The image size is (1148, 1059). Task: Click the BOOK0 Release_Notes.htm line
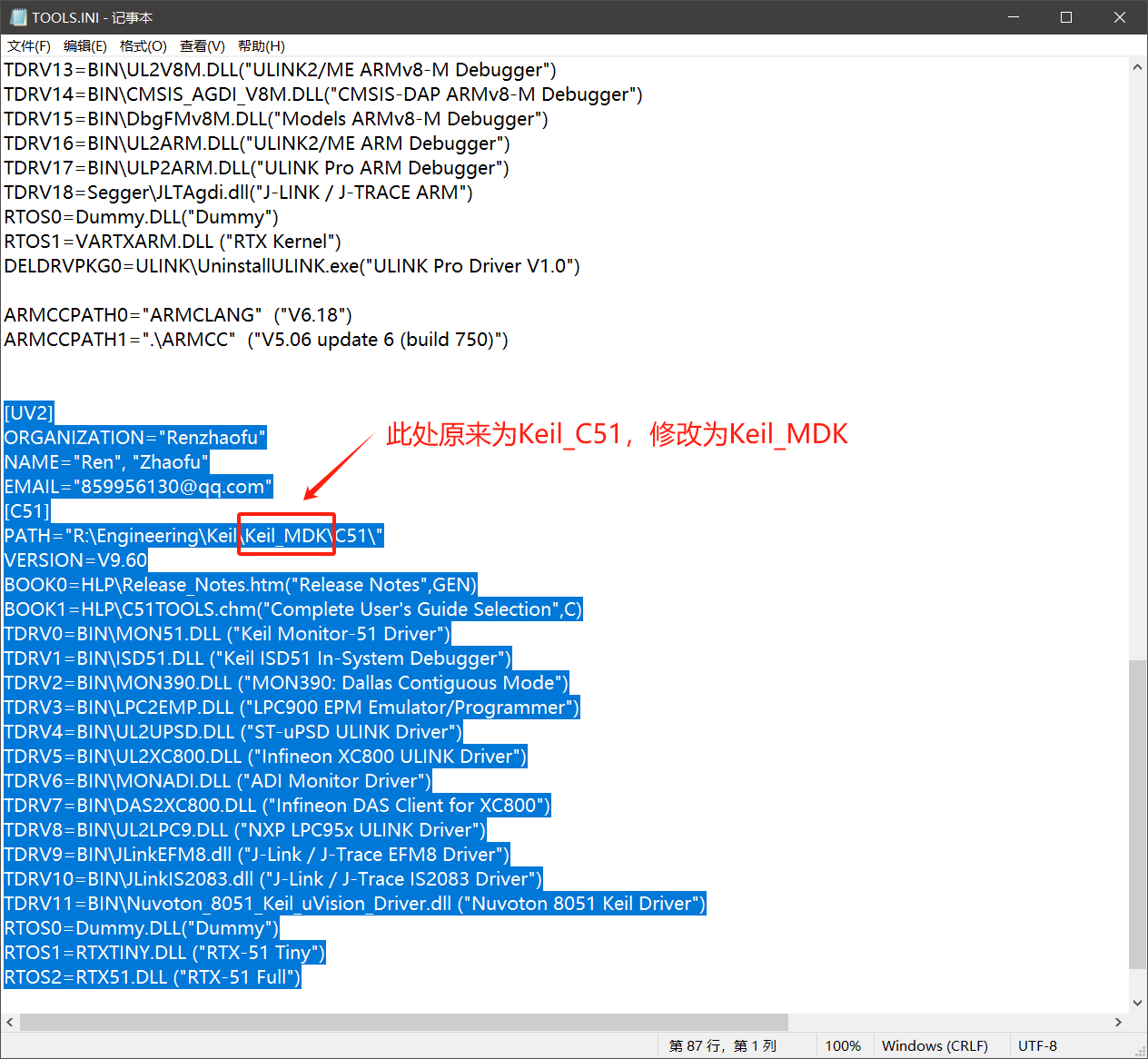[x=241, y=585]
